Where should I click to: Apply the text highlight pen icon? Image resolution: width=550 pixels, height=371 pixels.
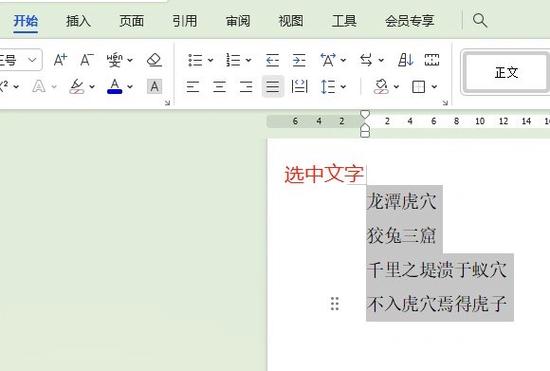pos(77,86)
